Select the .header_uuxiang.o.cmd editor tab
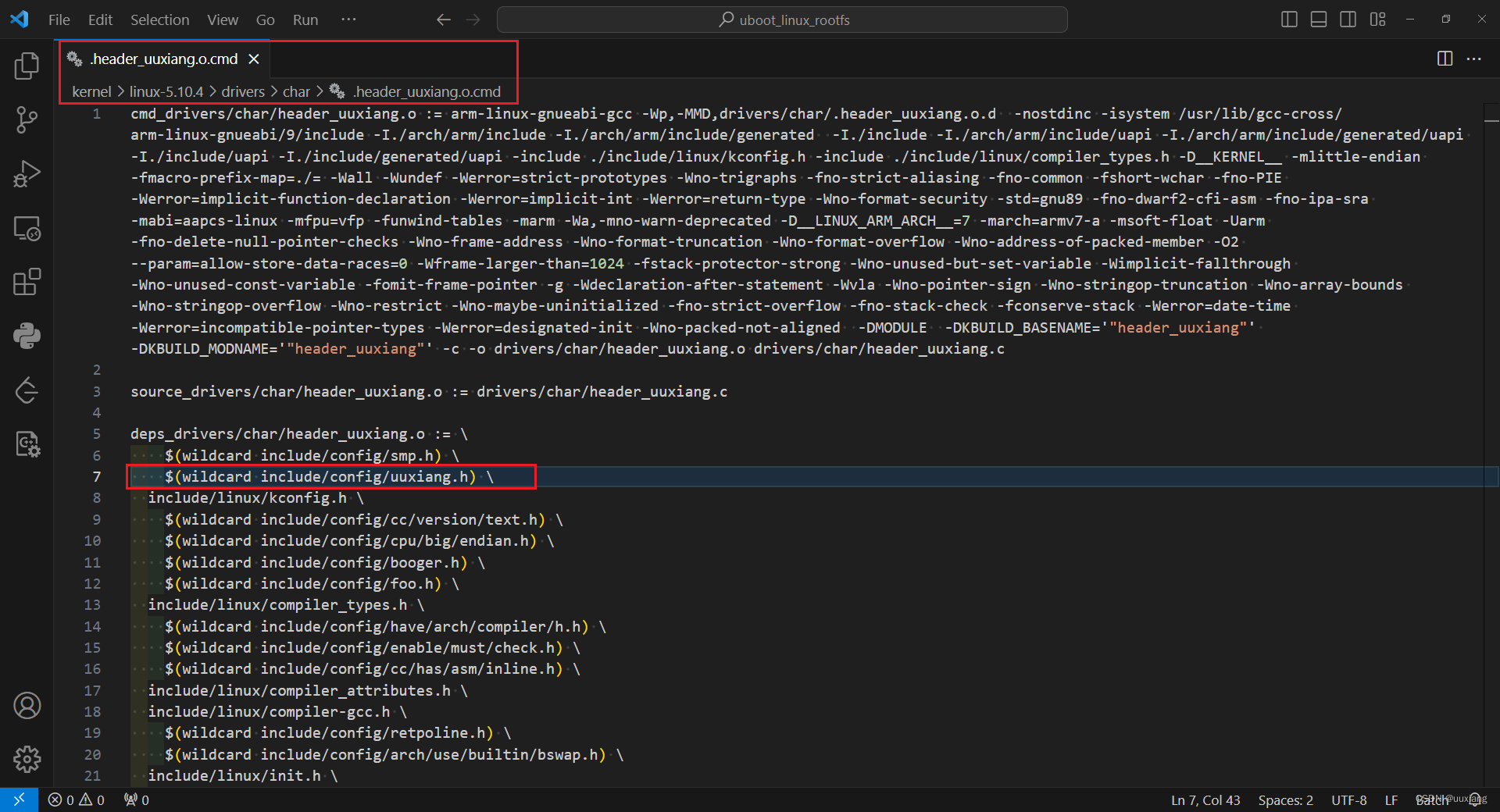 163,59
